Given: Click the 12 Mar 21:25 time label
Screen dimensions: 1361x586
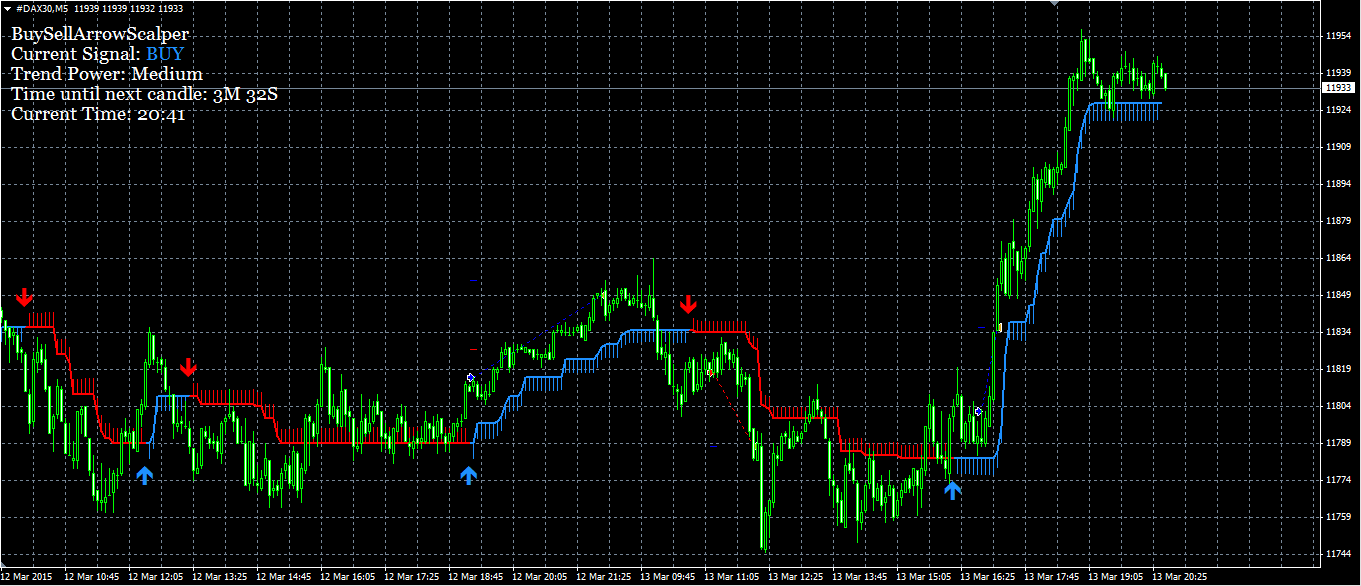Looking at the screenshot, I should tap(603, 577).
